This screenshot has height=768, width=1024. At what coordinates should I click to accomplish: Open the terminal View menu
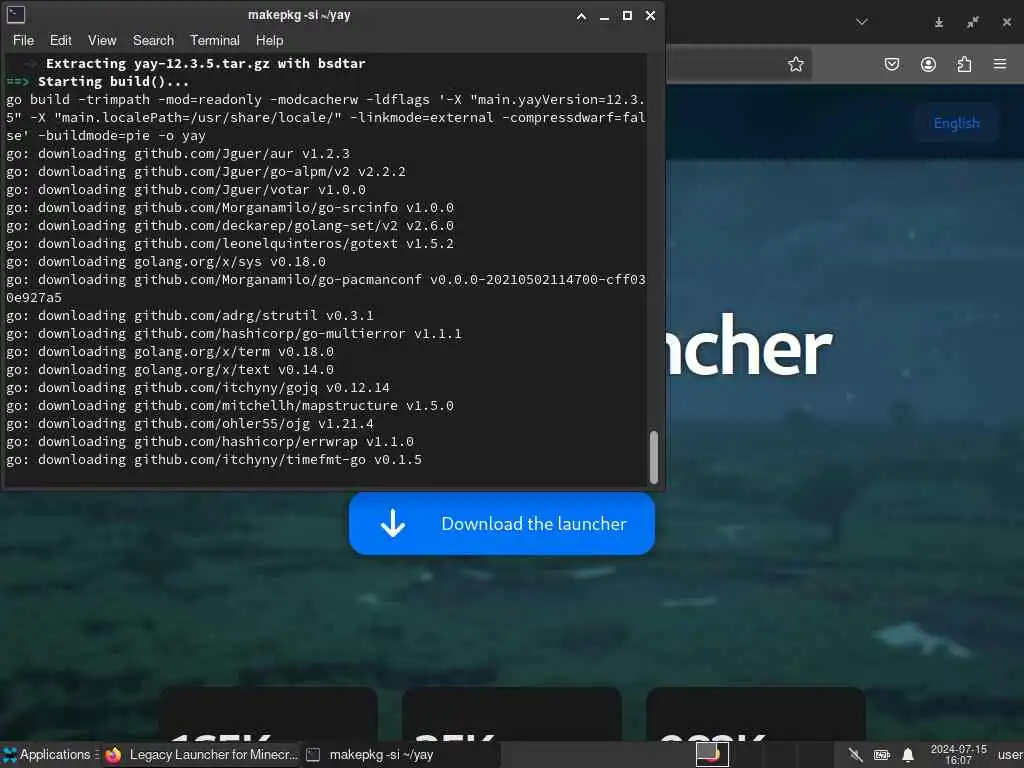point(102,40)
